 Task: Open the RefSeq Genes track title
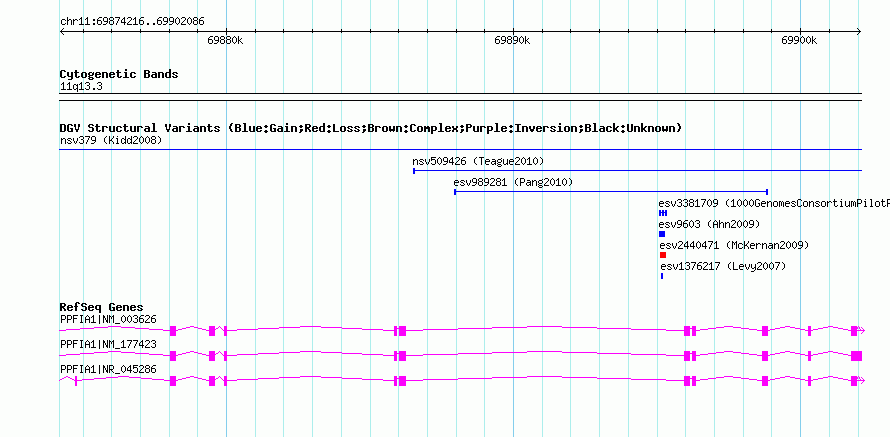[x=102, y=308]
